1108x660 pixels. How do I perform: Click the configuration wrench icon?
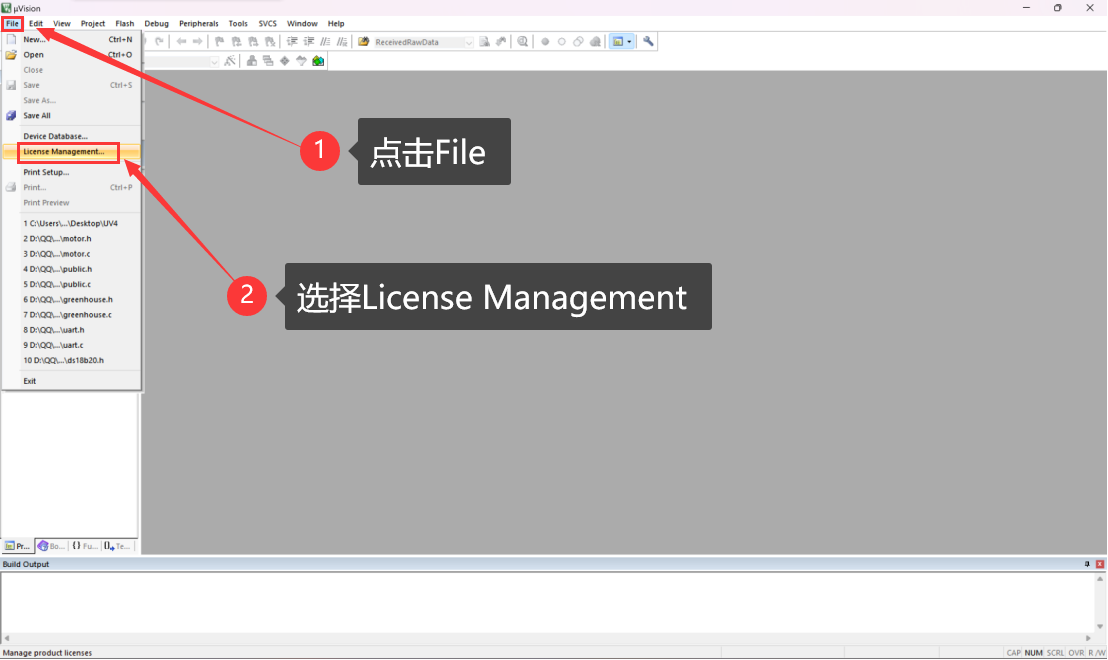click(648, 42)
